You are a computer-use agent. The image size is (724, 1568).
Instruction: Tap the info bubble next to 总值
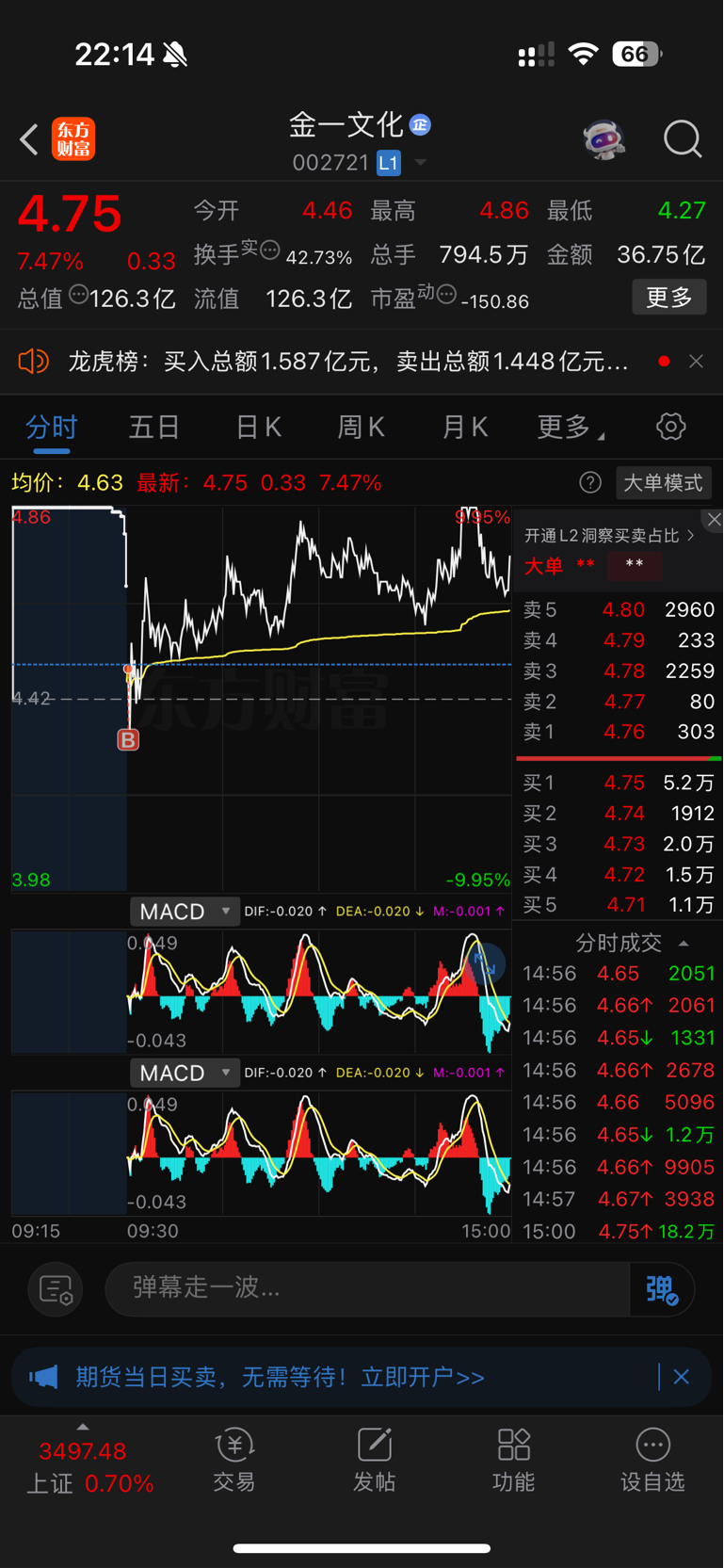[x=78, y=295]
